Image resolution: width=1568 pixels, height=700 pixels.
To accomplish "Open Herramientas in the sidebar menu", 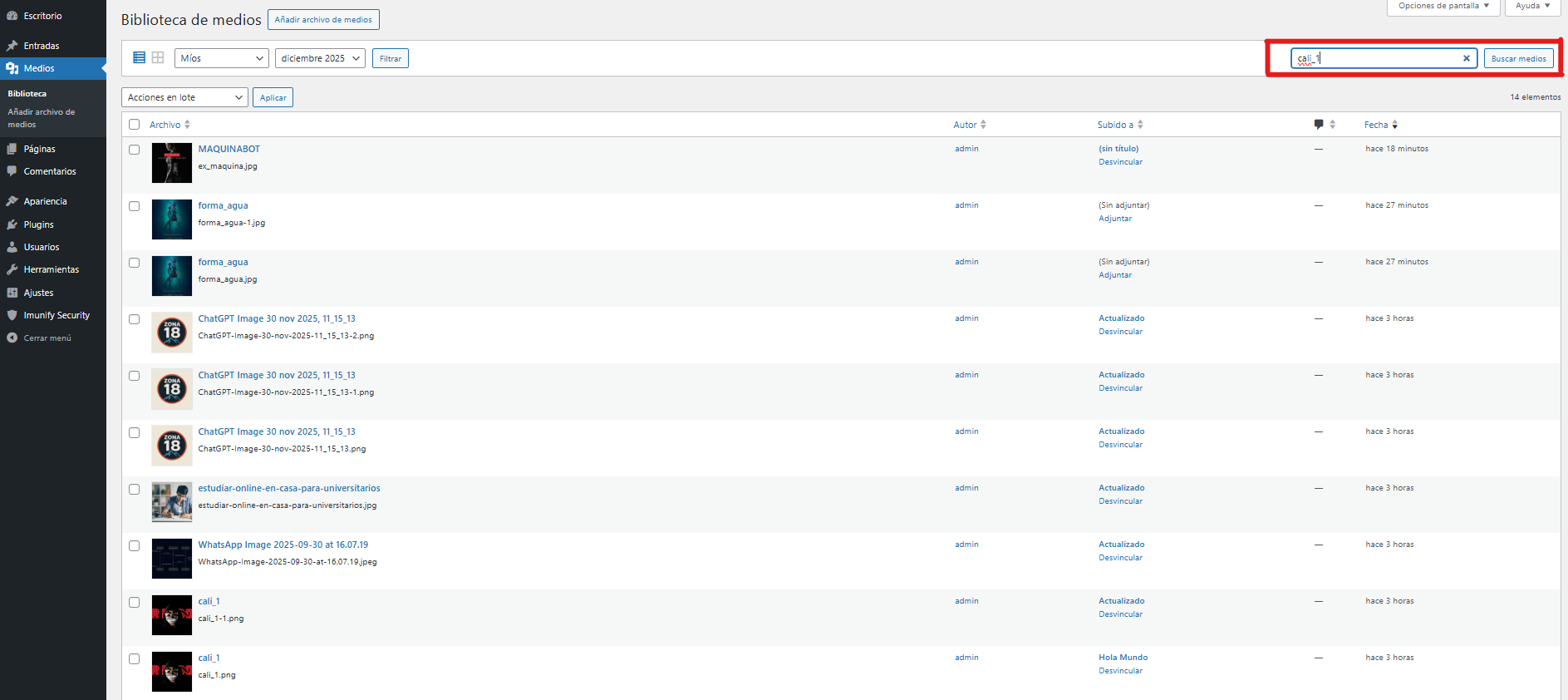I will click(x=52, y=269).
